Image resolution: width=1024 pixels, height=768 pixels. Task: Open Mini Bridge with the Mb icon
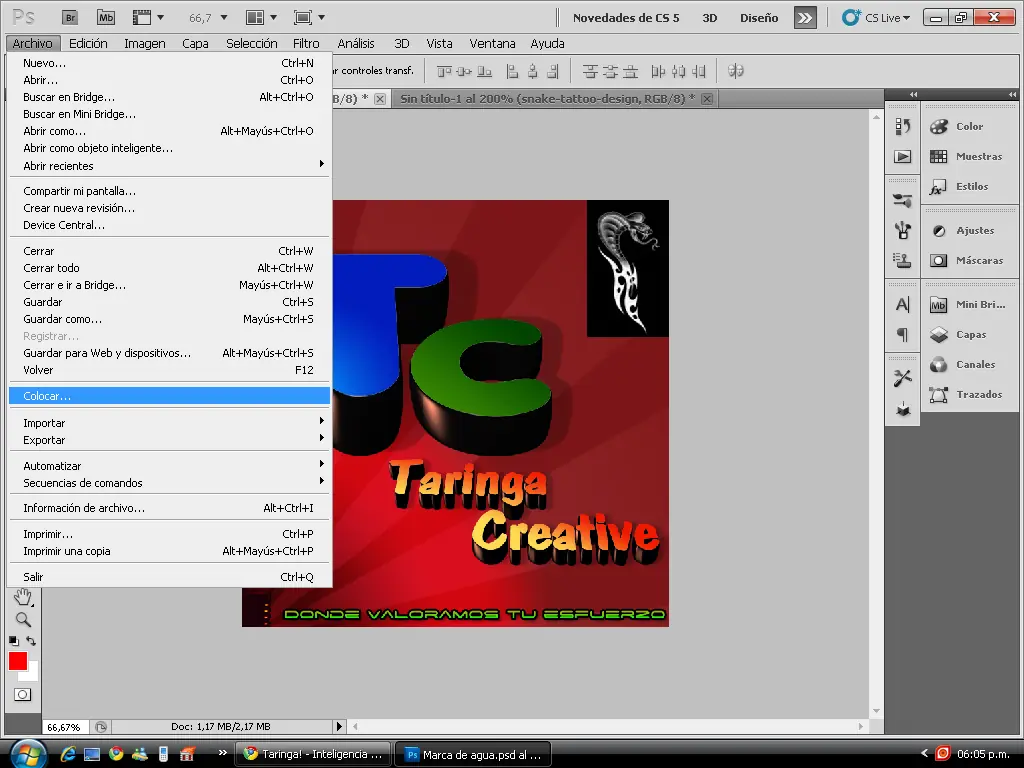pyautogui.click(x=106, y=18)
